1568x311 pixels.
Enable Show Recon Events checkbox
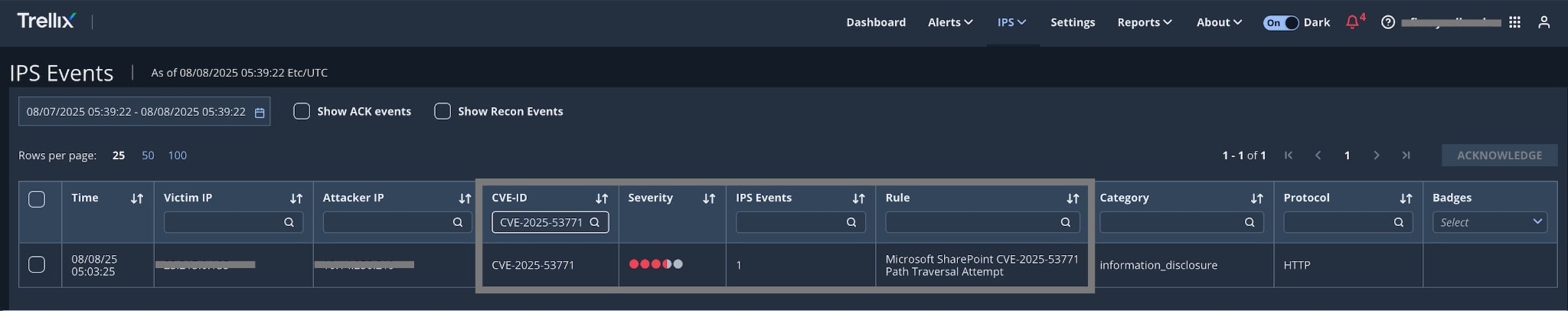pos(443,111)
